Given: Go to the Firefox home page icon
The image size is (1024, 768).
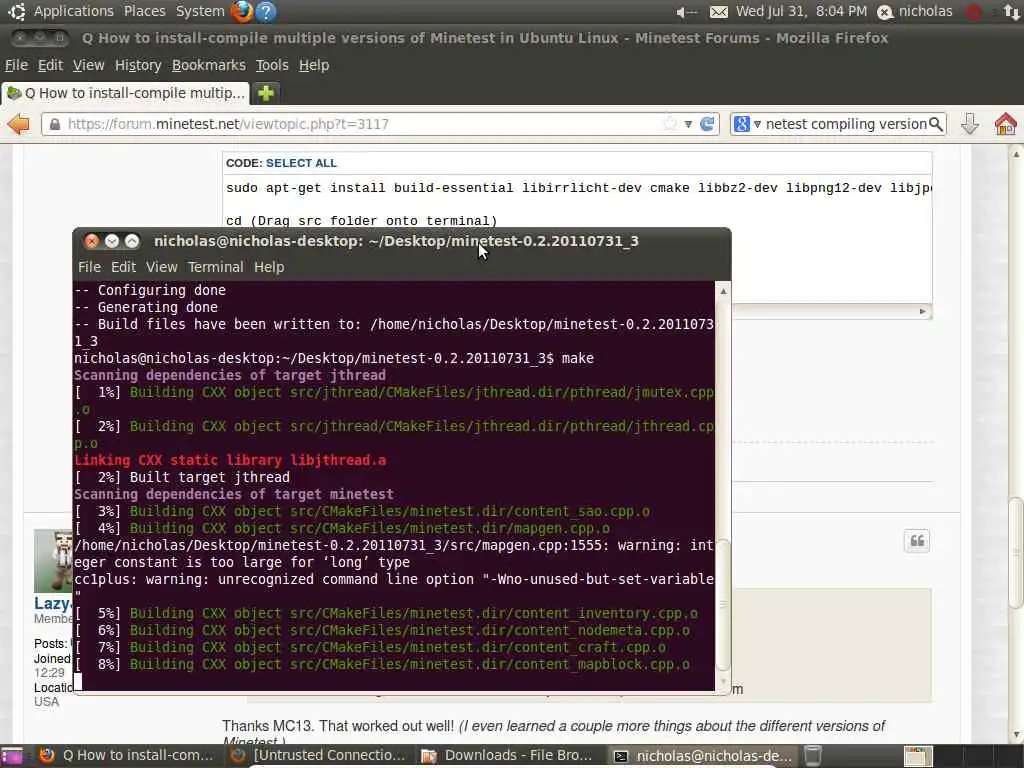Looking at the screenshot, I should (1006, 123).
